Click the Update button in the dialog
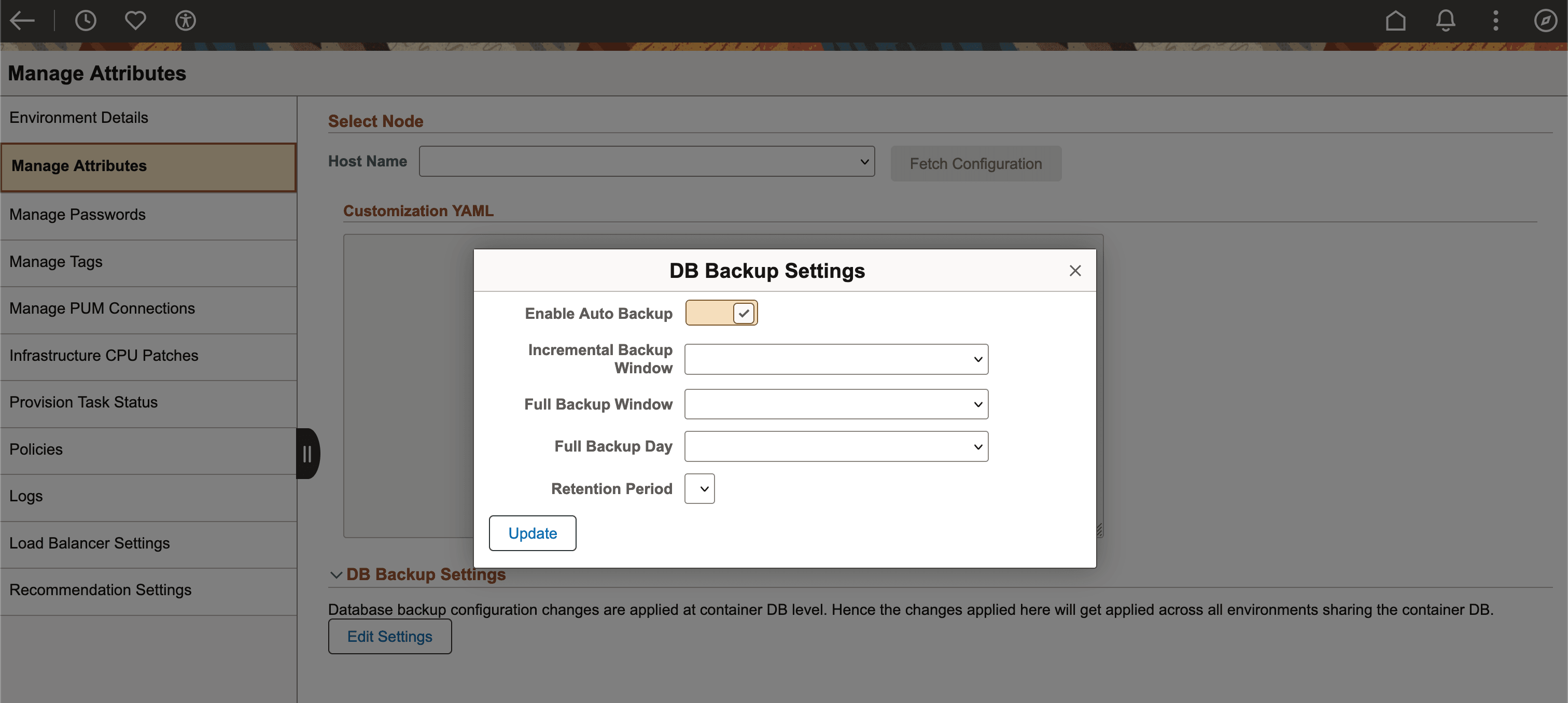1568x703 pixels. (532, 532)
